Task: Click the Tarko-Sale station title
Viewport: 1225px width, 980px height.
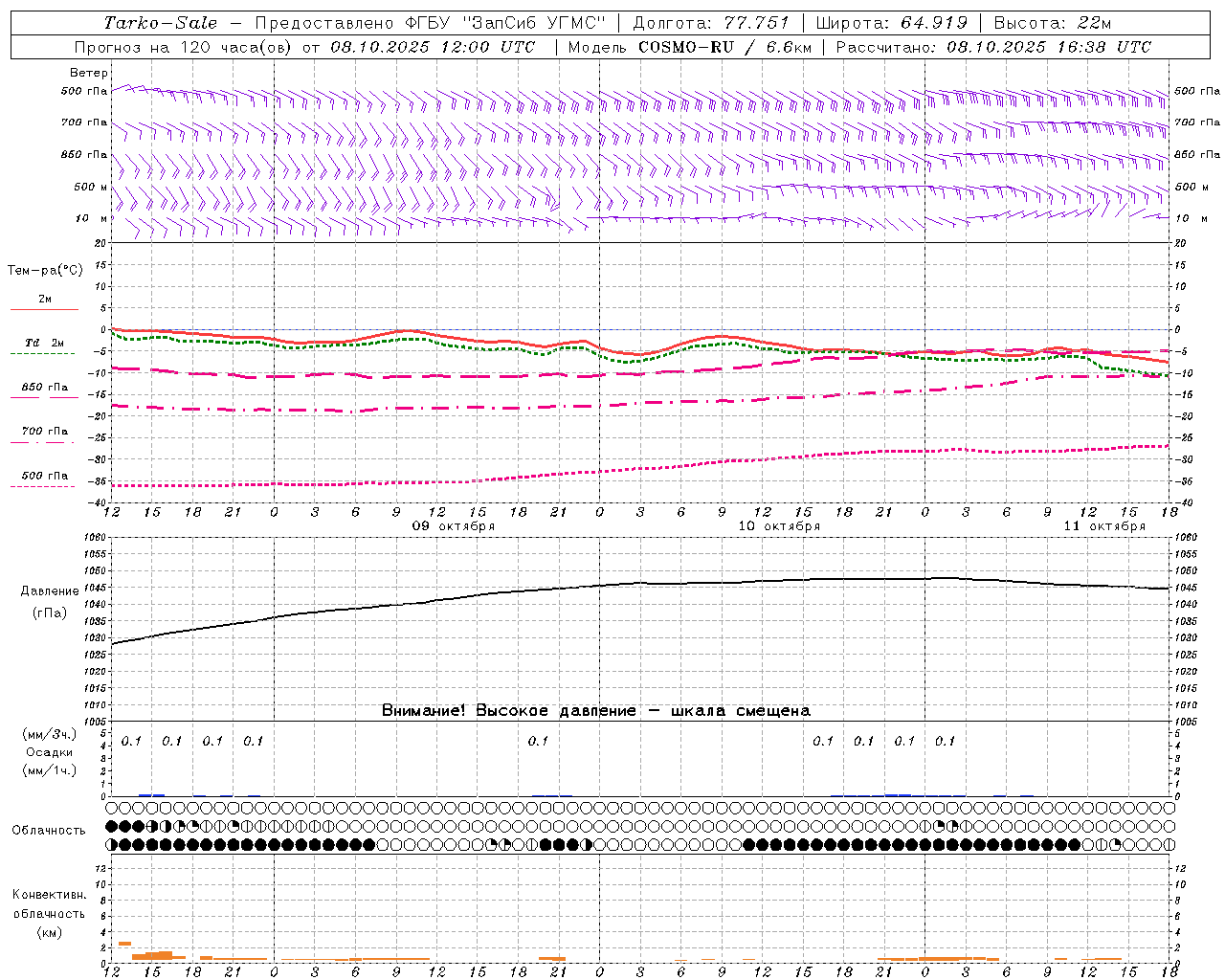Action: [x=161, y=23]
